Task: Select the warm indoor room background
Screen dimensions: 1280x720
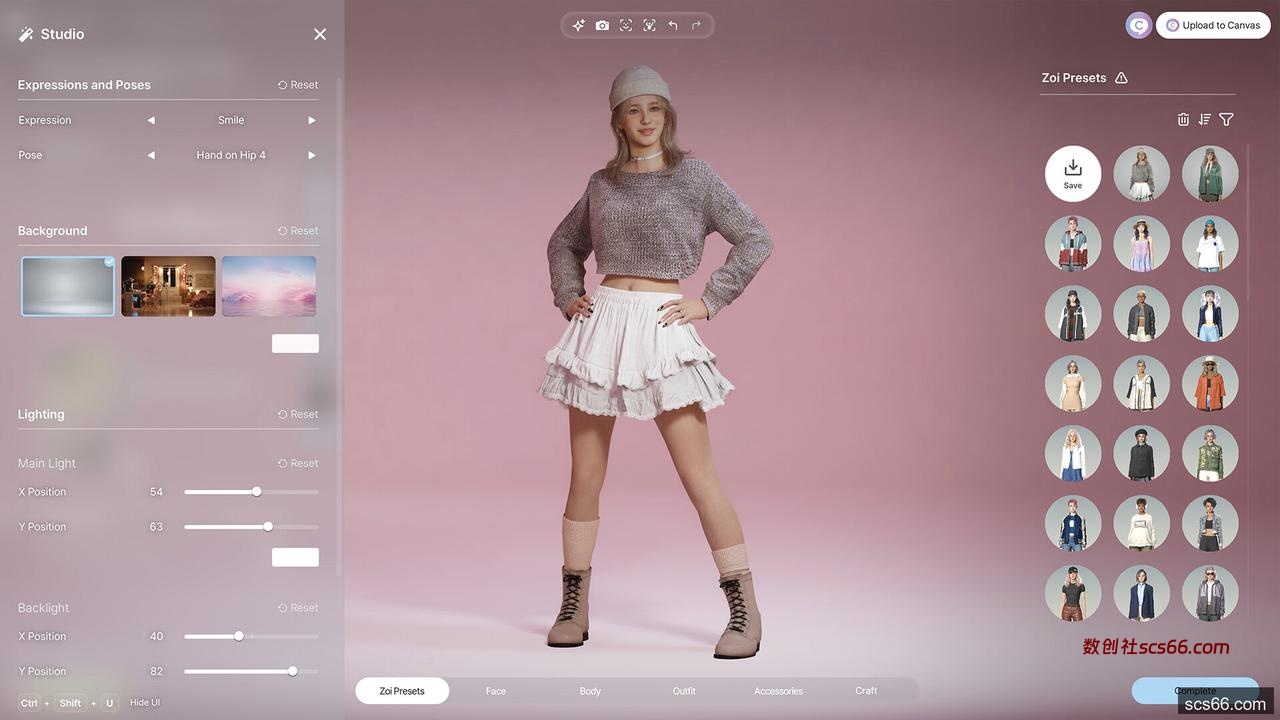Action: tap(168, 286)
